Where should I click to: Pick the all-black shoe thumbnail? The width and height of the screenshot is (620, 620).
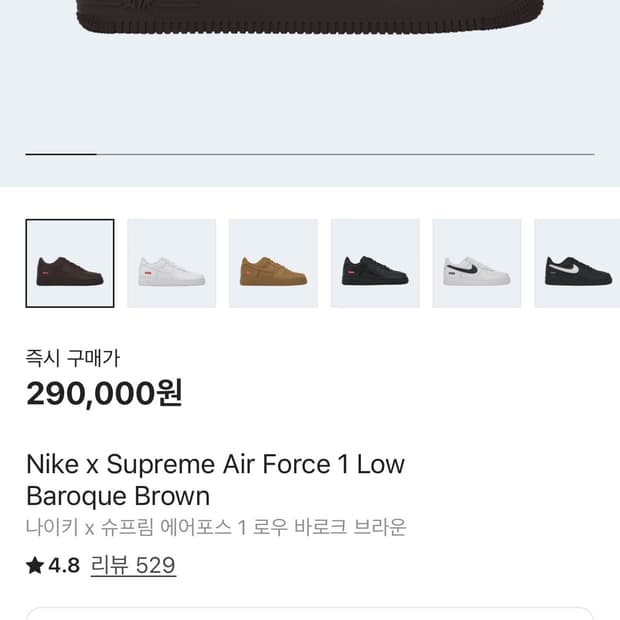click(375, 264)
